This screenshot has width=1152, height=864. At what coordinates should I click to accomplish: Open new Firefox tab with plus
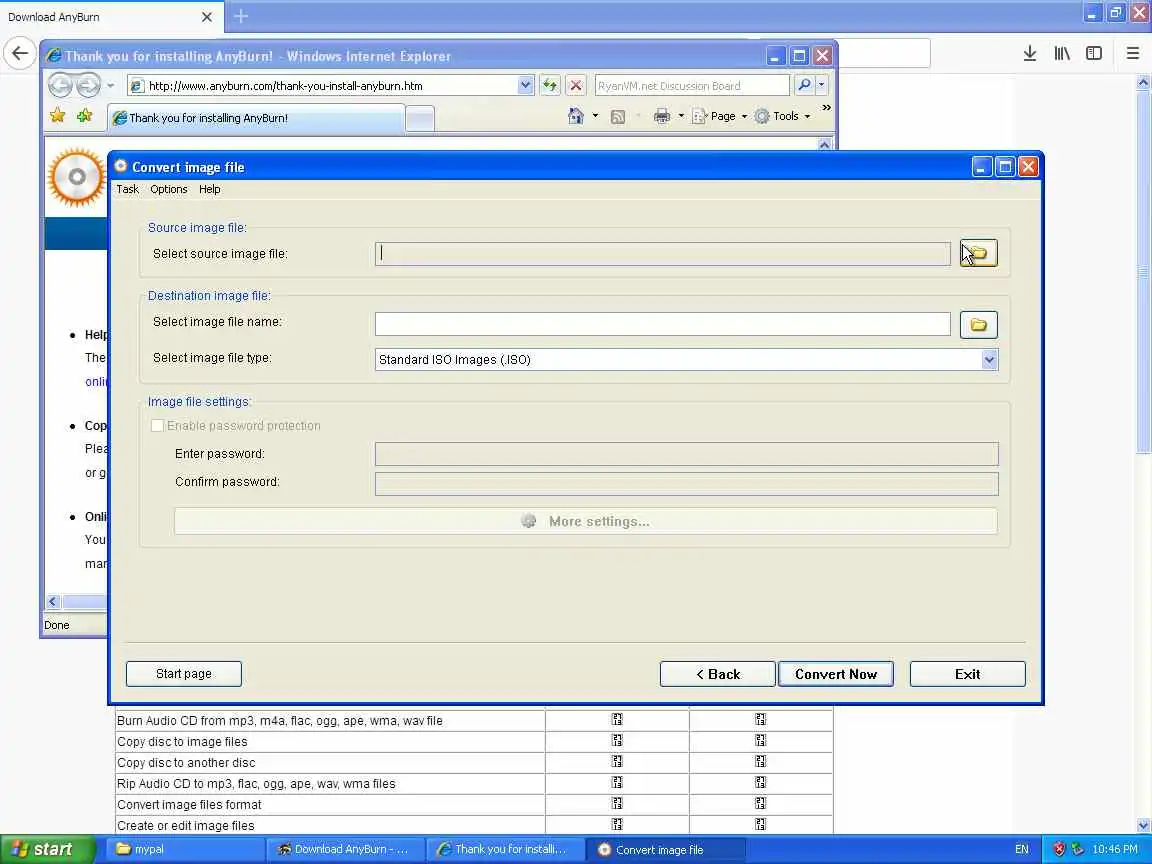pyautogui.click(x=241, y=15)
